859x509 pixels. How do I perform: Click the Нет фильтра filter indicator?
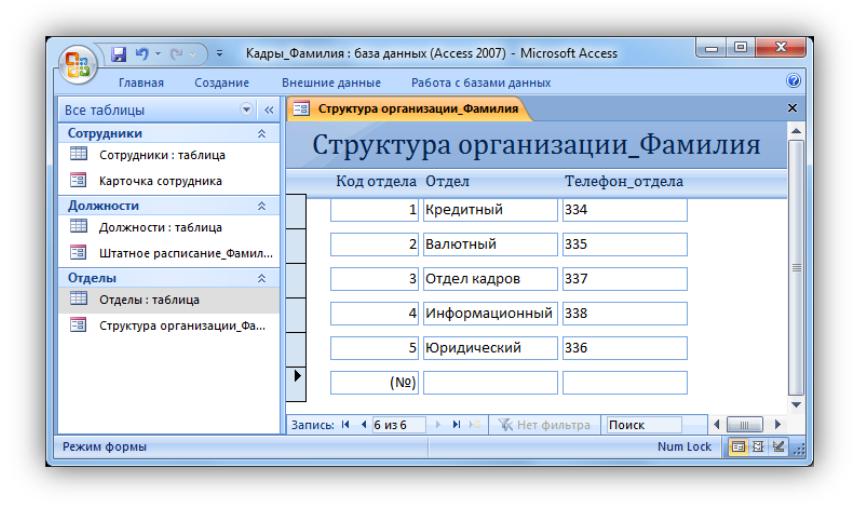[x=545, y=425]
